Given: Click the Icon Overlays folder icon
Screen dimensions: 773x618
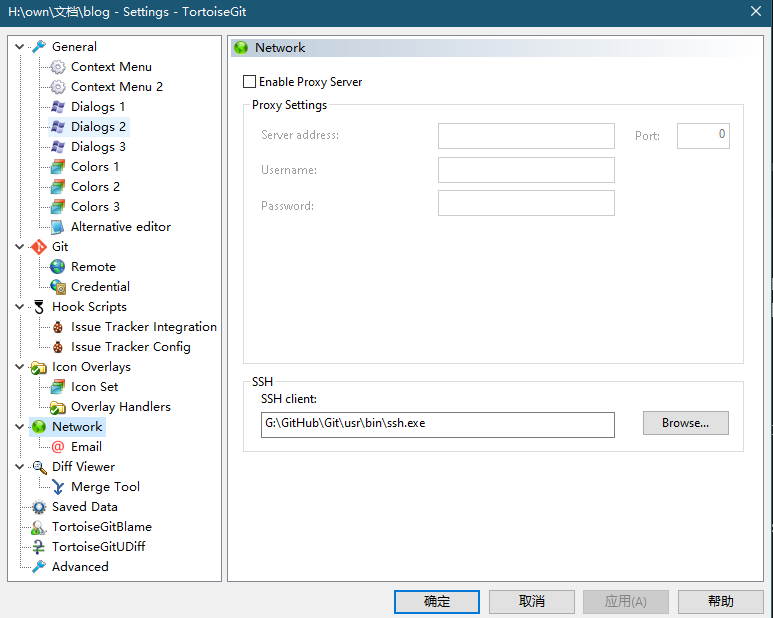Looking at the screenshot, I should coord(39,367).
